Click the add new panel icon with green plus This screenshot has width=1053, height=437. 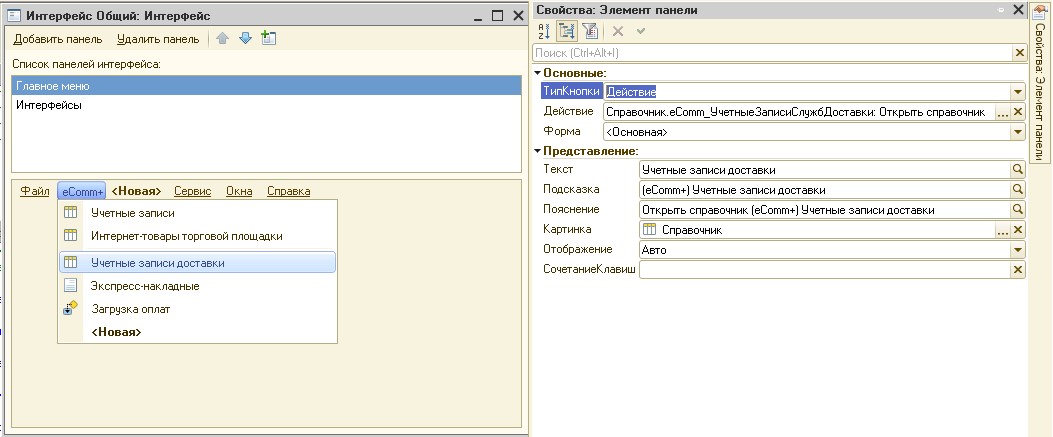[267, 39]
